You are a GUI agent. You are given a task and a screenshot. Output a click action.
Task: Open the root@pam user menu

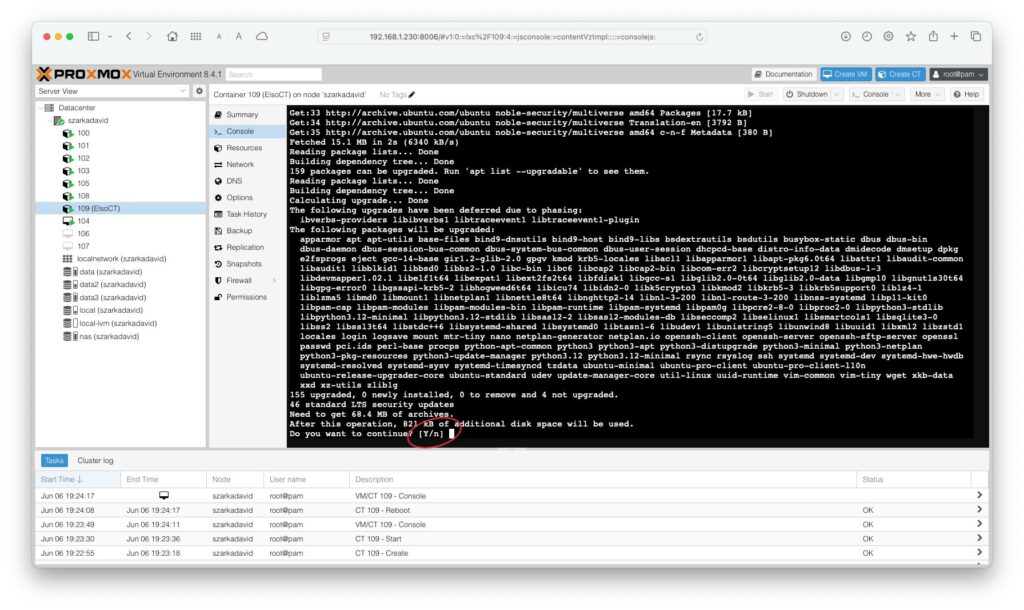coord(958,74)
